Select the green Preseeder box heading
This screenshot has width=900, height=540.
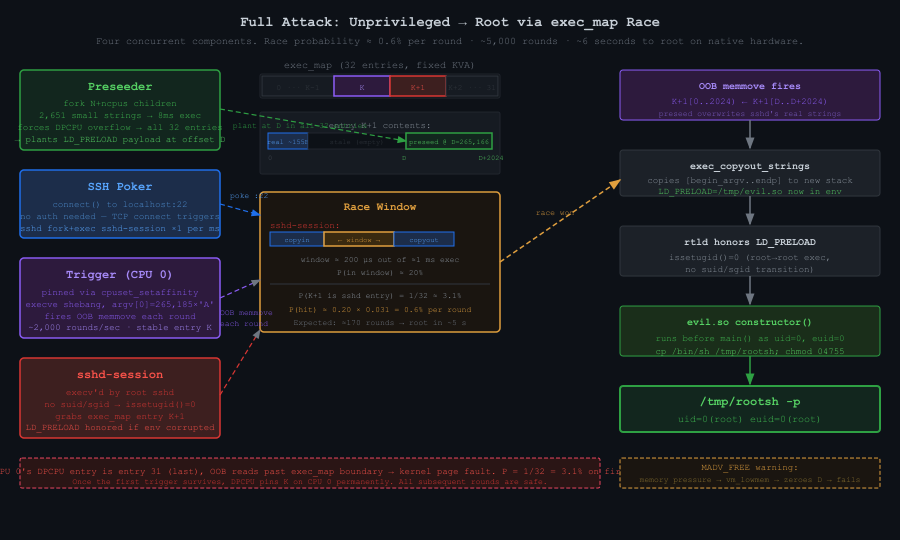[120, 87]
